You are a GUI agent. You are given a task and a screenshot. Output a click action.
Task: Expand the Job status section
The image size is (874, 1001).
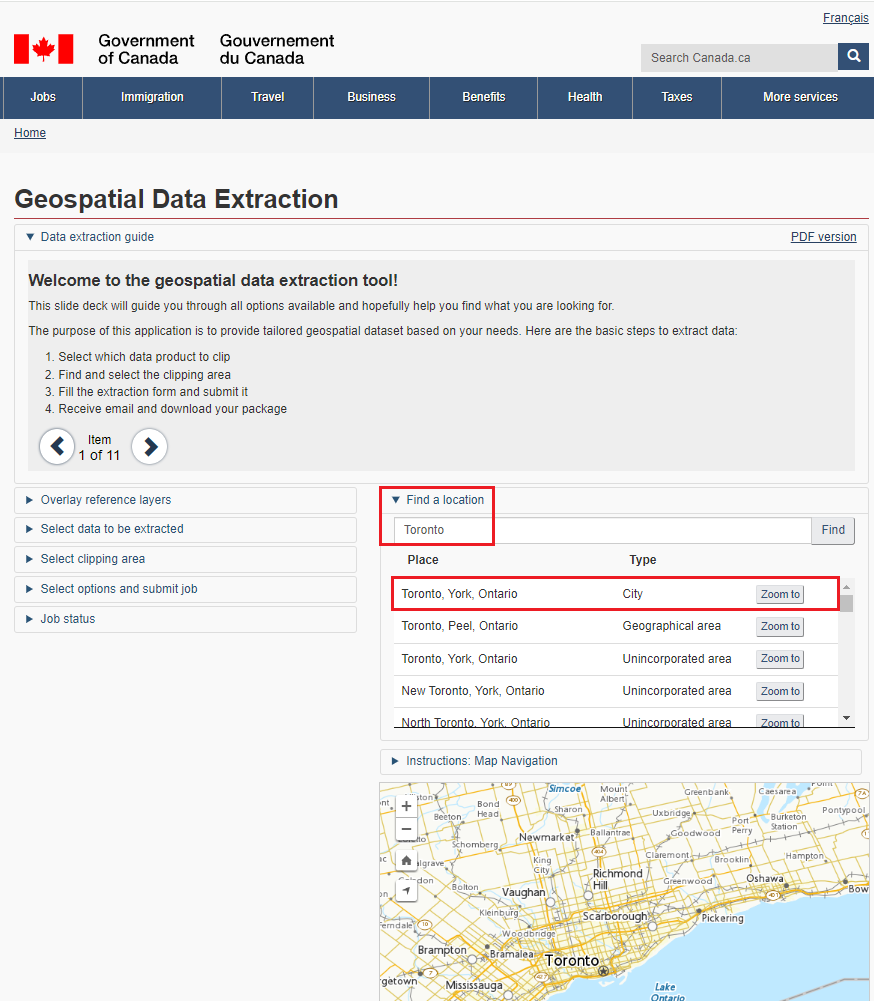185,619
